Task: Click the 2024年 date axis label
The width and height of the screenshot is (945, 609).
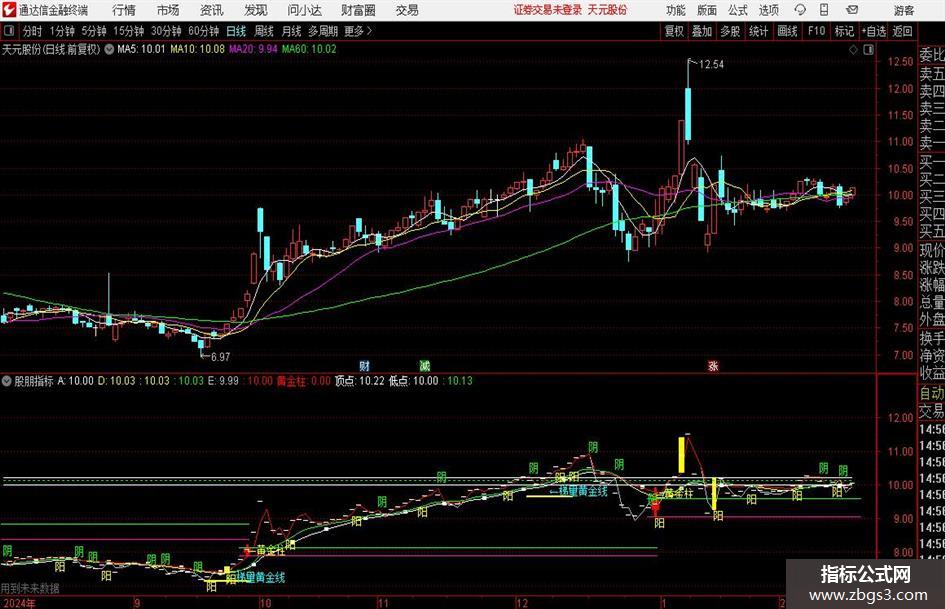Action: [x=19, y=603]
